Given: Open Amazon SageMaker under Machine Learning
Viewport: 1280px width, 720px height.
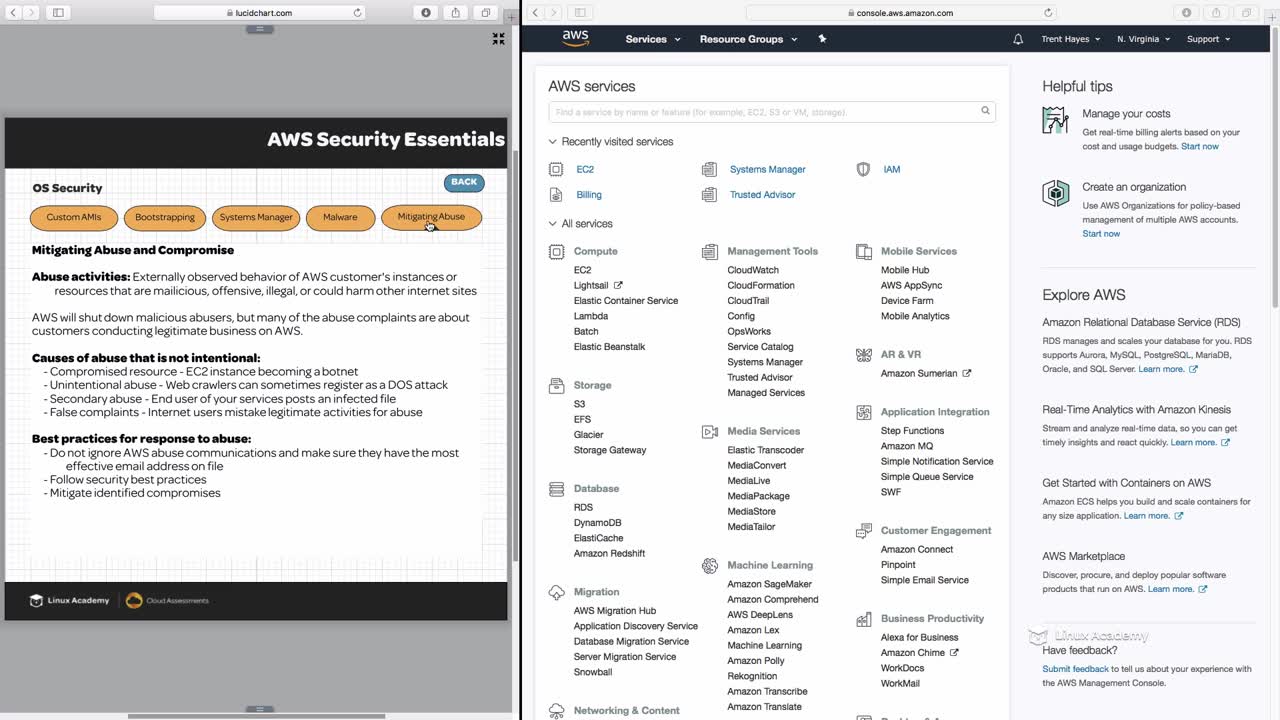Looking at the screenshot, I should click(x=770, y=584).
